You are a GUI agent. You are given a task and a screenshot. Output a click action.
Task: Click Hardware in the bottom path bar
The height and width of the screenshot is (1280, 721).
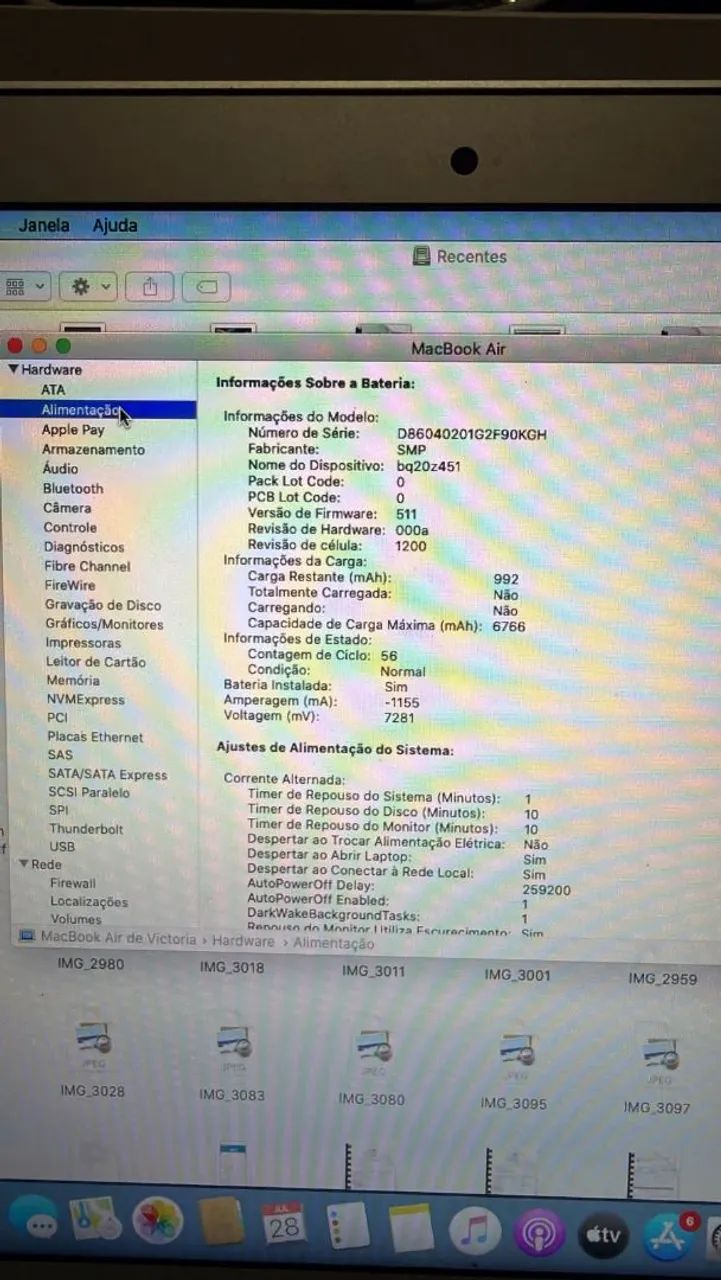pyautogui.click(x=243, y=941)
